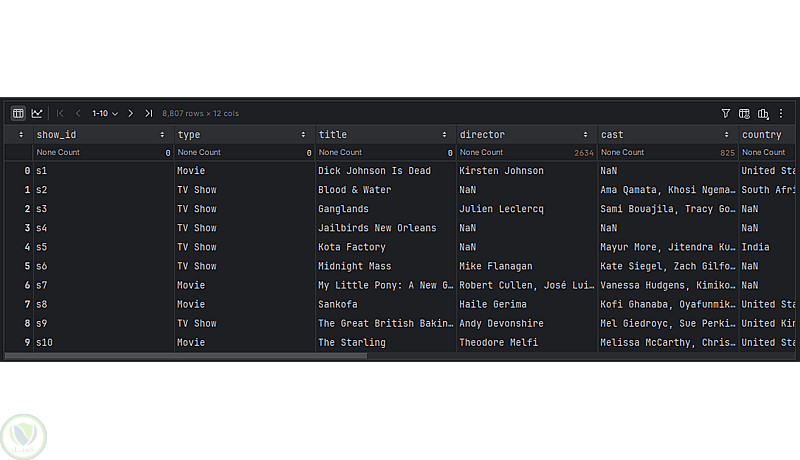The height and width of the screenshot is (460, 800).
Task: Select the cell 'Midnight Mass'
Action: pos(354,266)
